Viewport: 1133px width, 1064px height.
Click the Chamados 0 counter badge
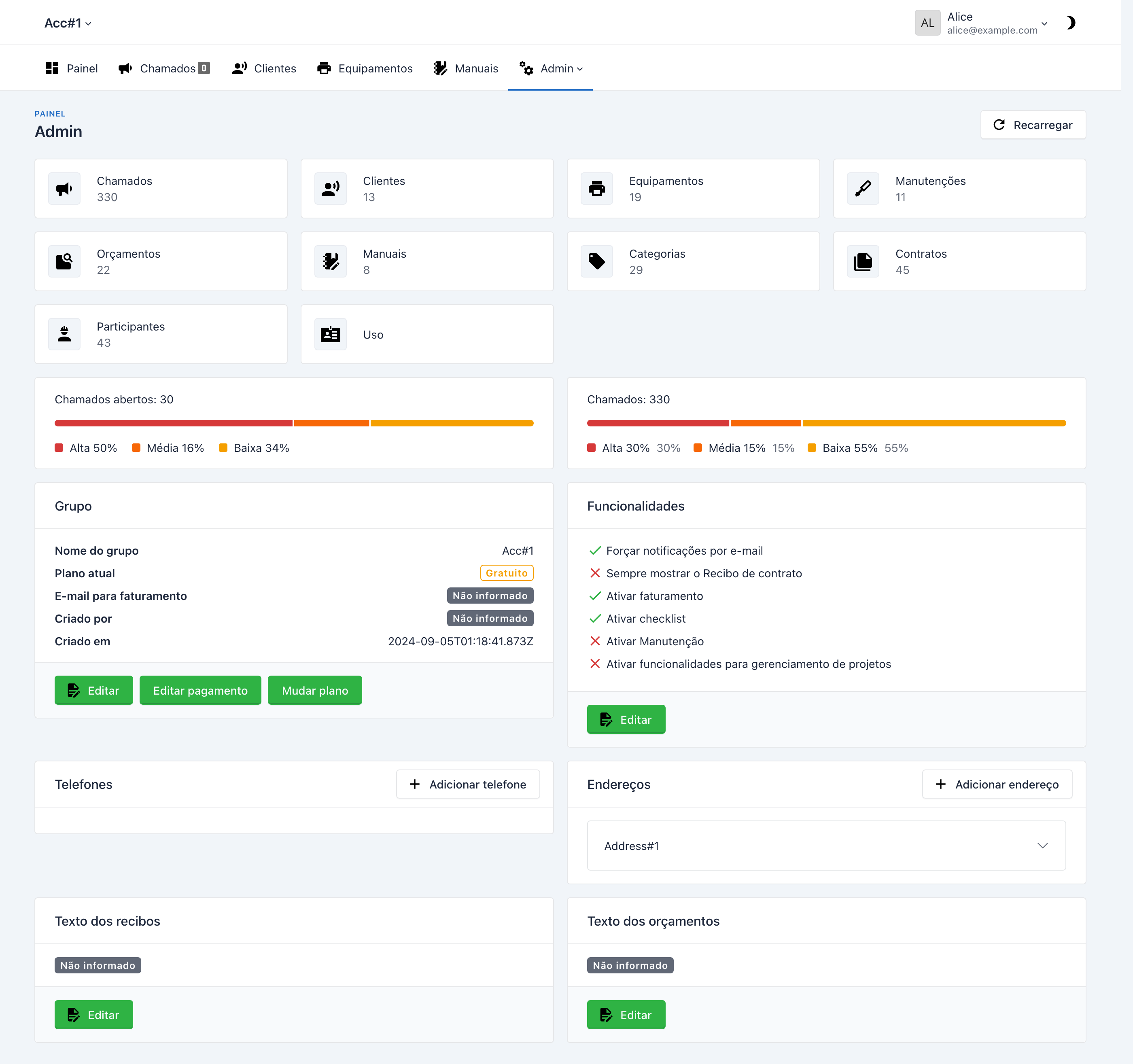click(204, 68)
